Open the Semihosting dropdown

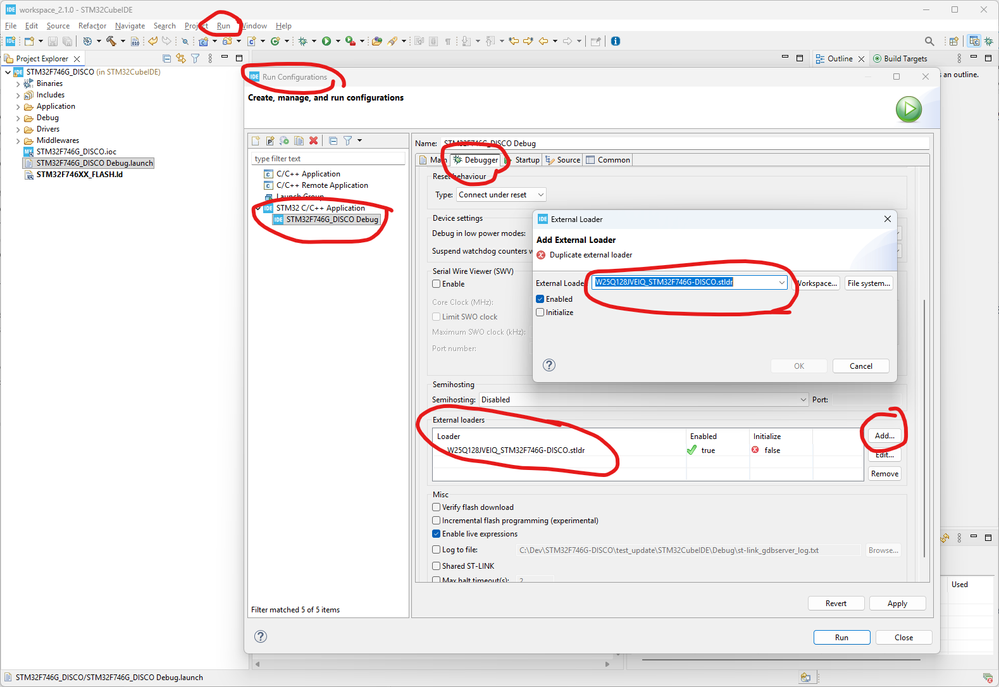pos(643,400)
